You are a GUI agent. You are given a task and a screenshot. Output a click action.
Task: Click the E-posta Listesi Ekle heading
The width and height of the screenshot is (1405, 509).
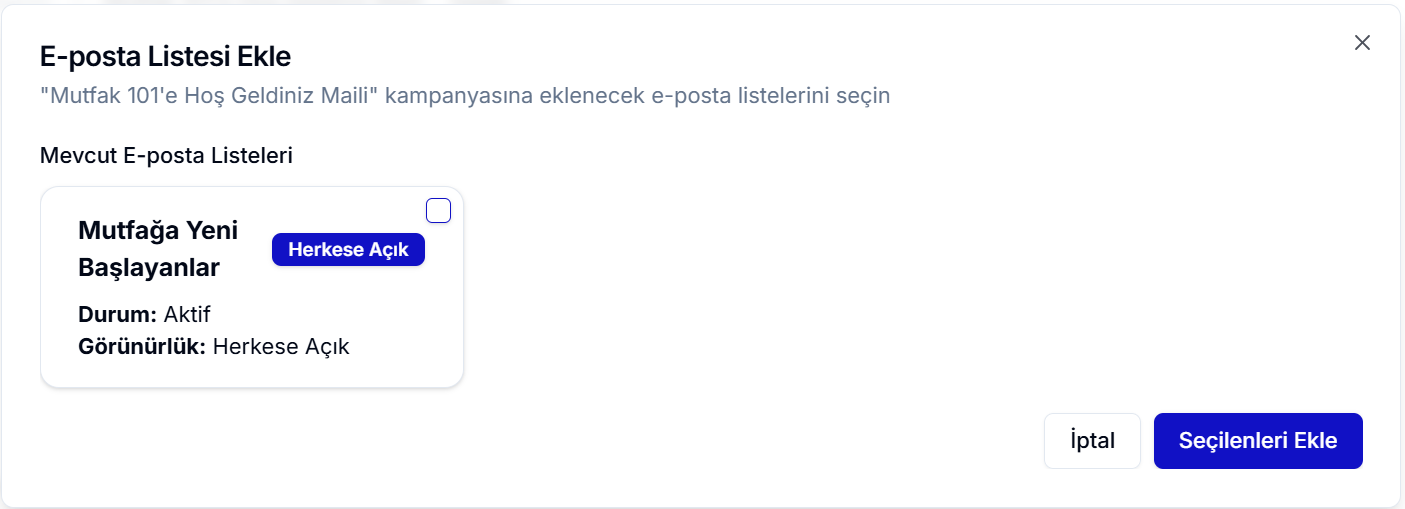pos(165,56)
